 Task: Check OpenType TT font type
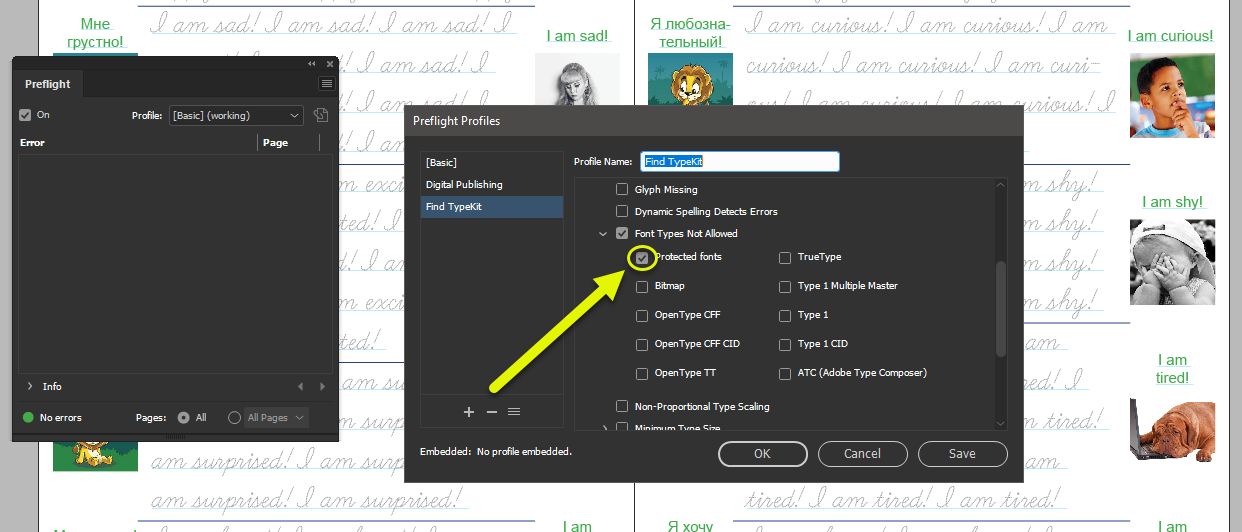coord(642,374)
